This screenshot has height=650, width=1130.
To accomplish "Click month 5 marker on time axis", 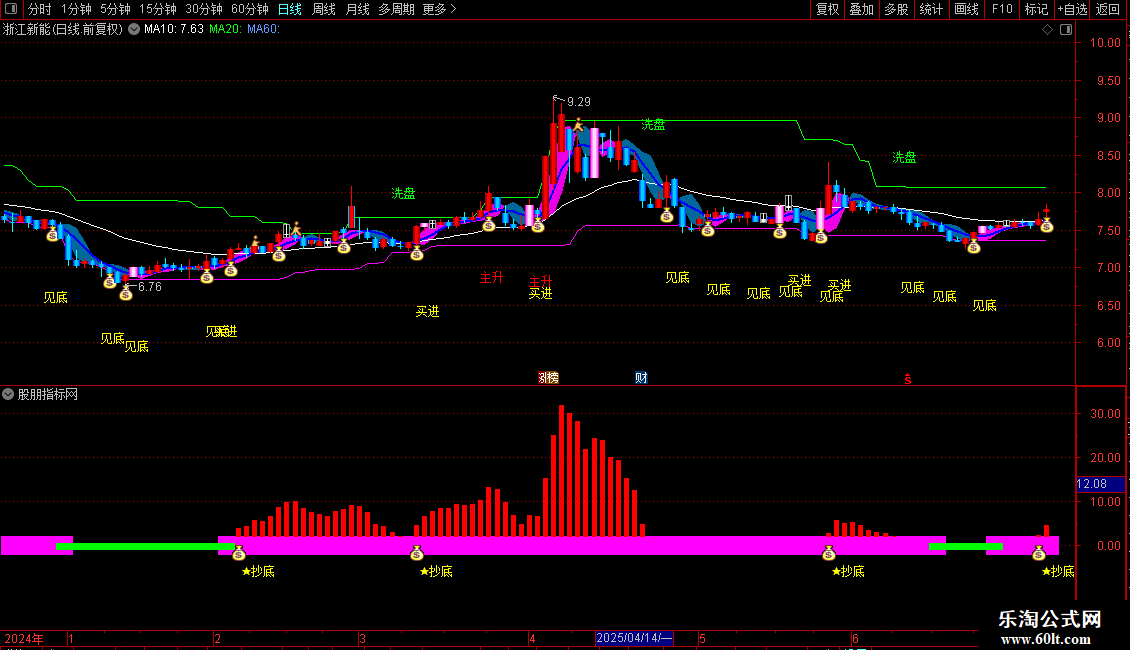I will (702, 638).
